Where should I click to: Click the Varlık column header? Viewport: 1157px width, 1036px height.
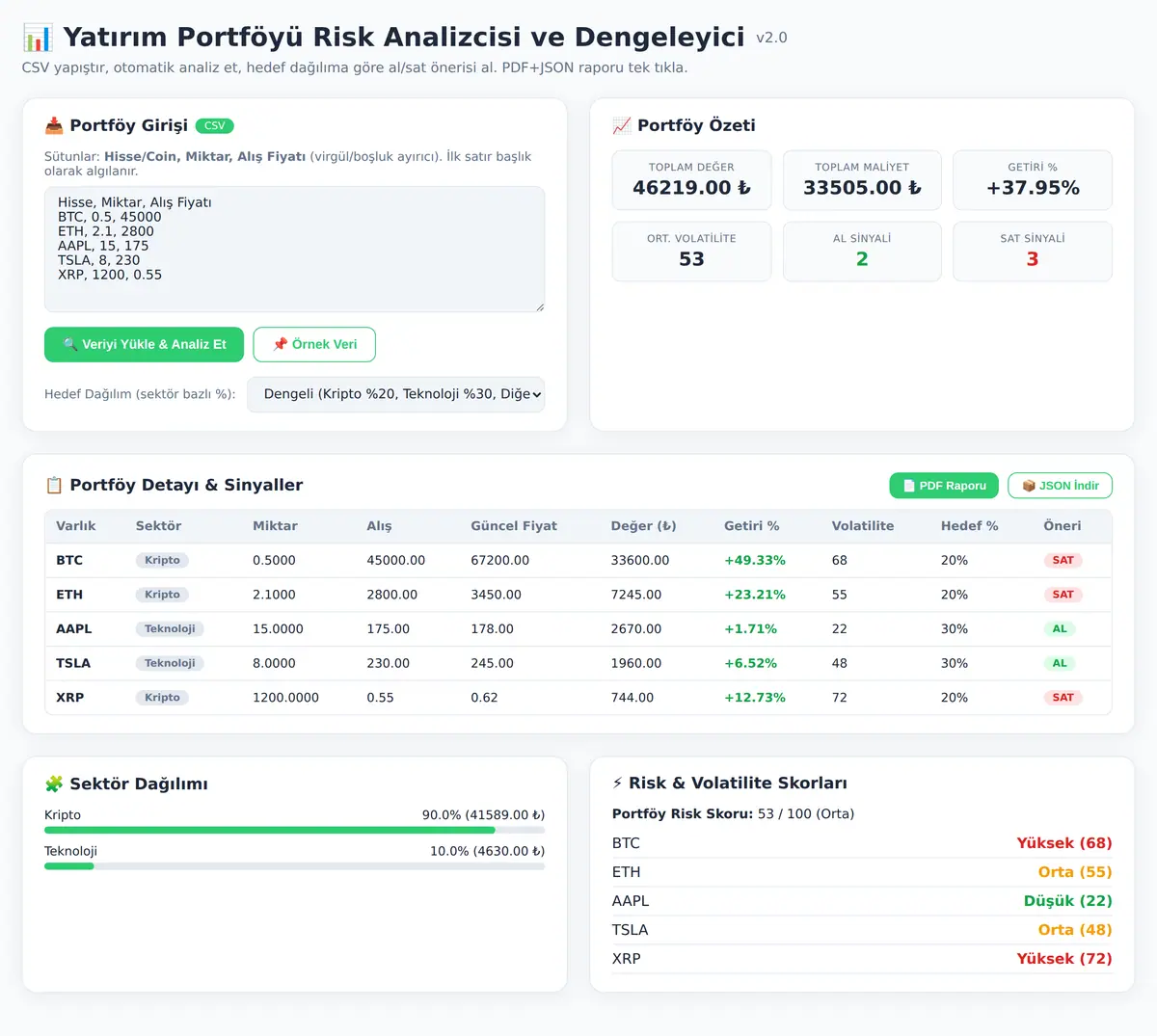point(76,526)
